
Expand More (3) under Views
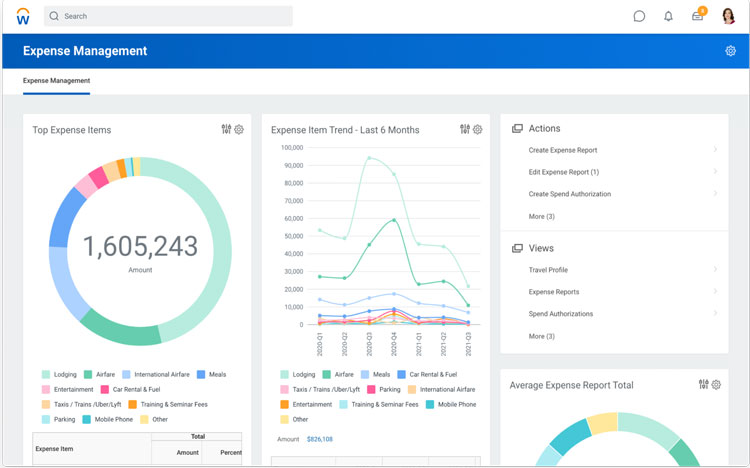pyautogui.click(x=541, y=336)
